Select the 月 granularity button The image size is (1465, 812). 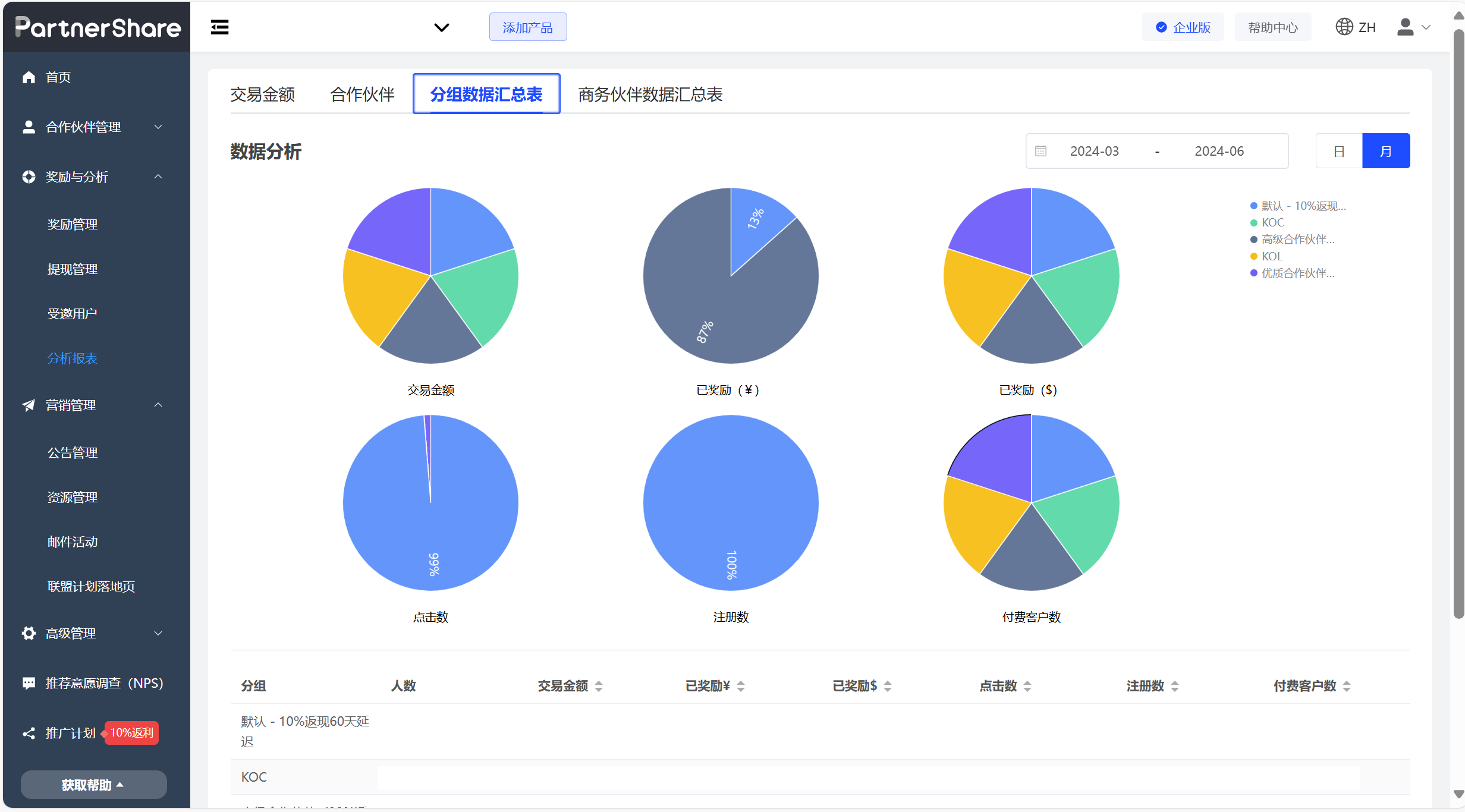(x=1385, y=151)
